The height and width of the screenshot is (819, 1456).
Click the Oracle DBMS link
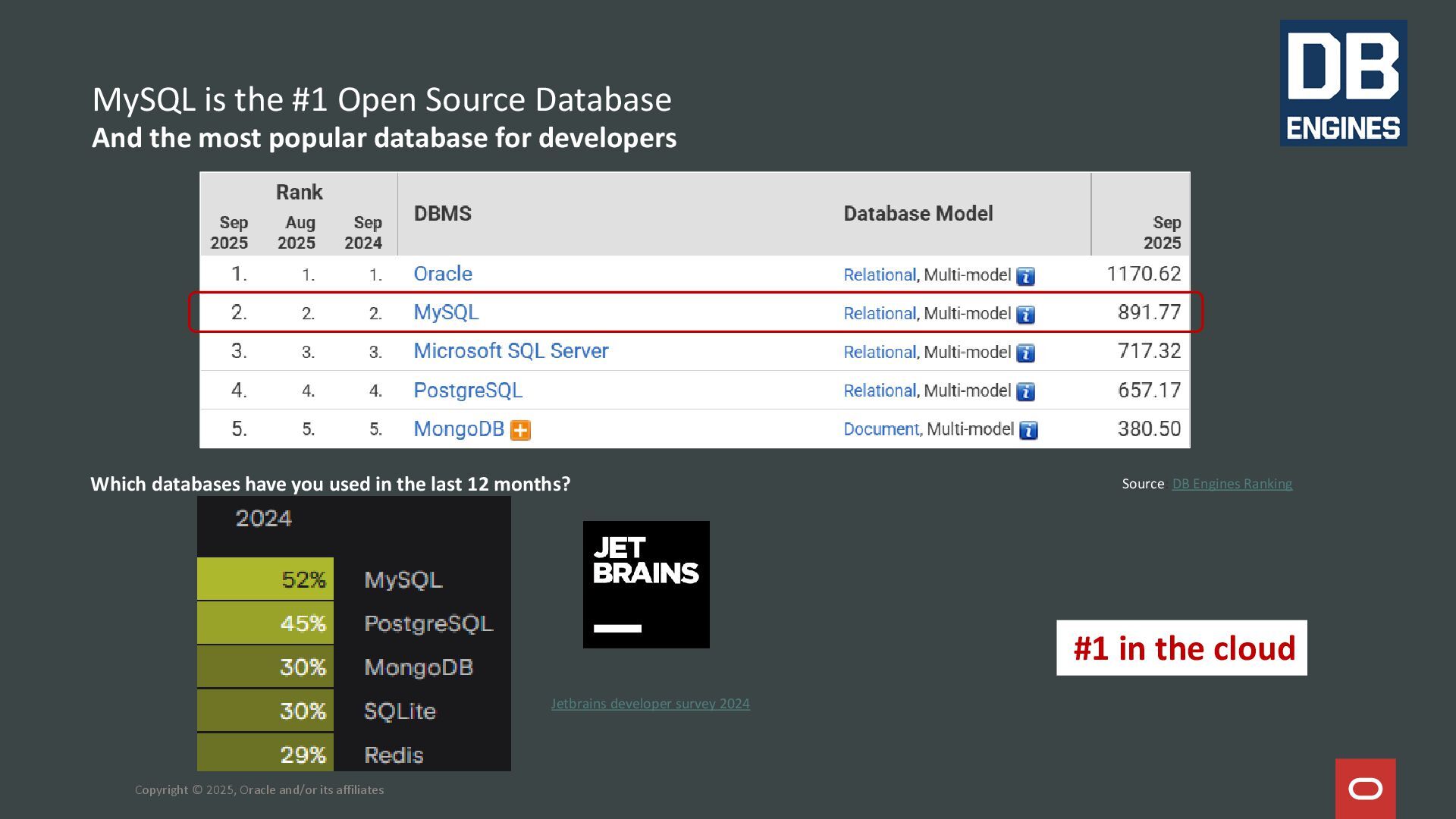443,274
